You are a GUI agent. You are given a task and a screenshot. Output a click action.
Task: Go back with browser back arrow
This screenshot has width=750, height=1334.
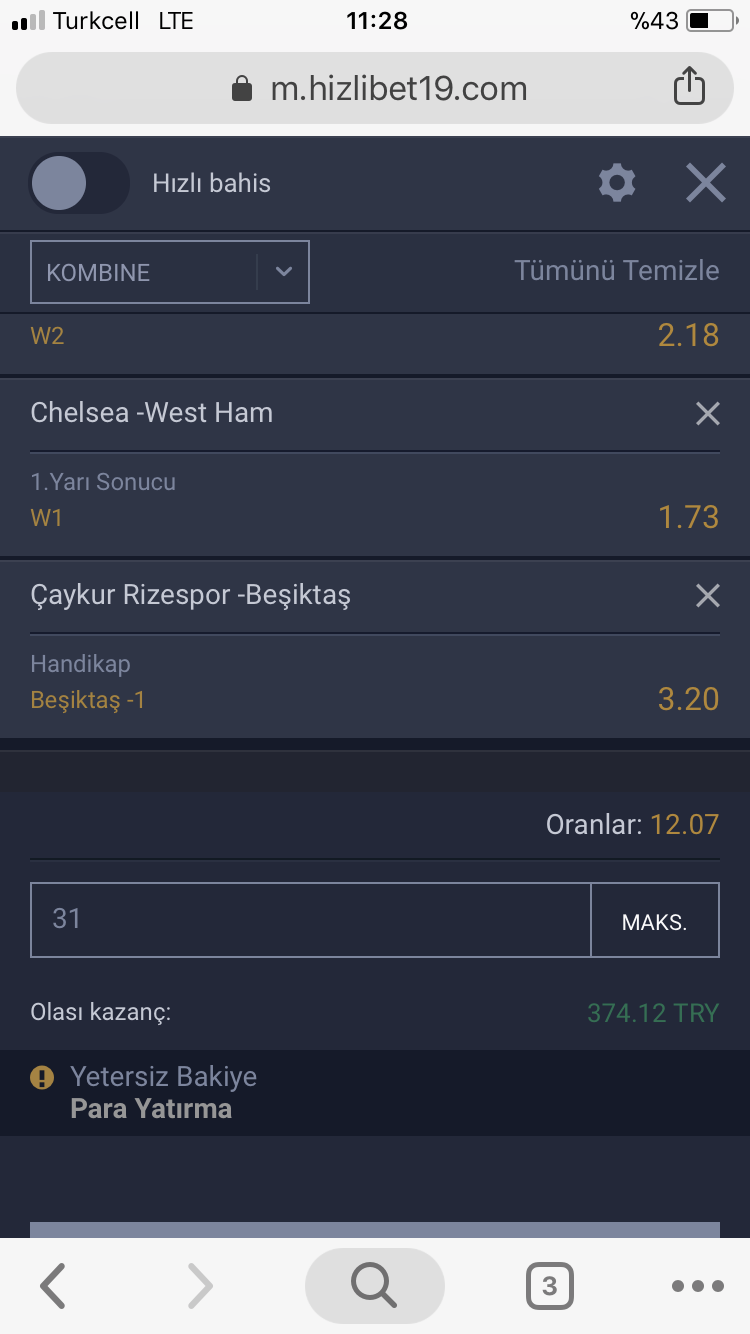[x=53, y=1285]
